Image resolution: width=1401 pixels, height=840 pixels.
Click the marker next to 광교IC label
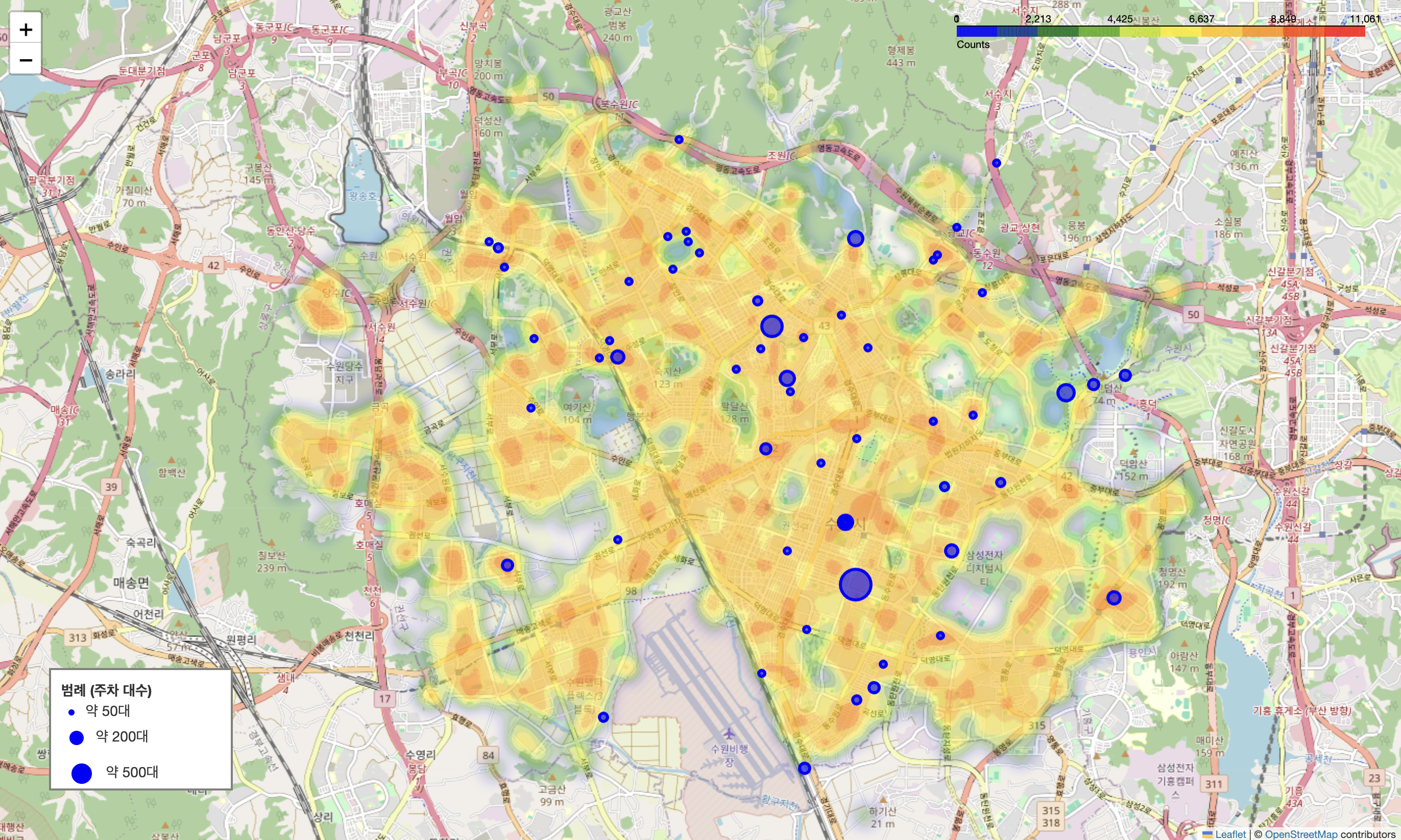pos(956,227)
